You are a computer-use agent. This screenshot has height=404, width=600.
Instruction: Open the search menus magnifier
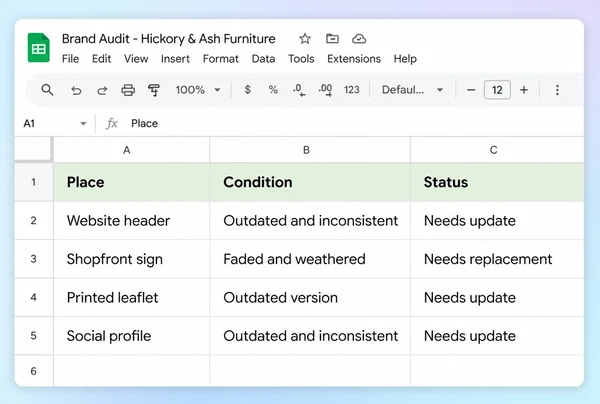[x=47, y=90]
